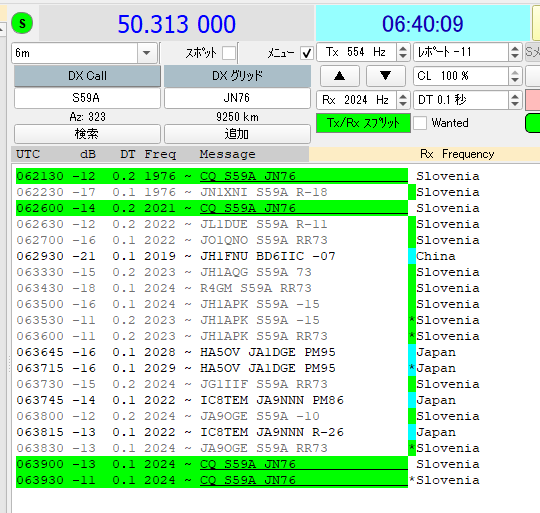The image size is (540, 513).
Task: Select the 062600 CQ S59A JN76 row
Action: (212, 208)
